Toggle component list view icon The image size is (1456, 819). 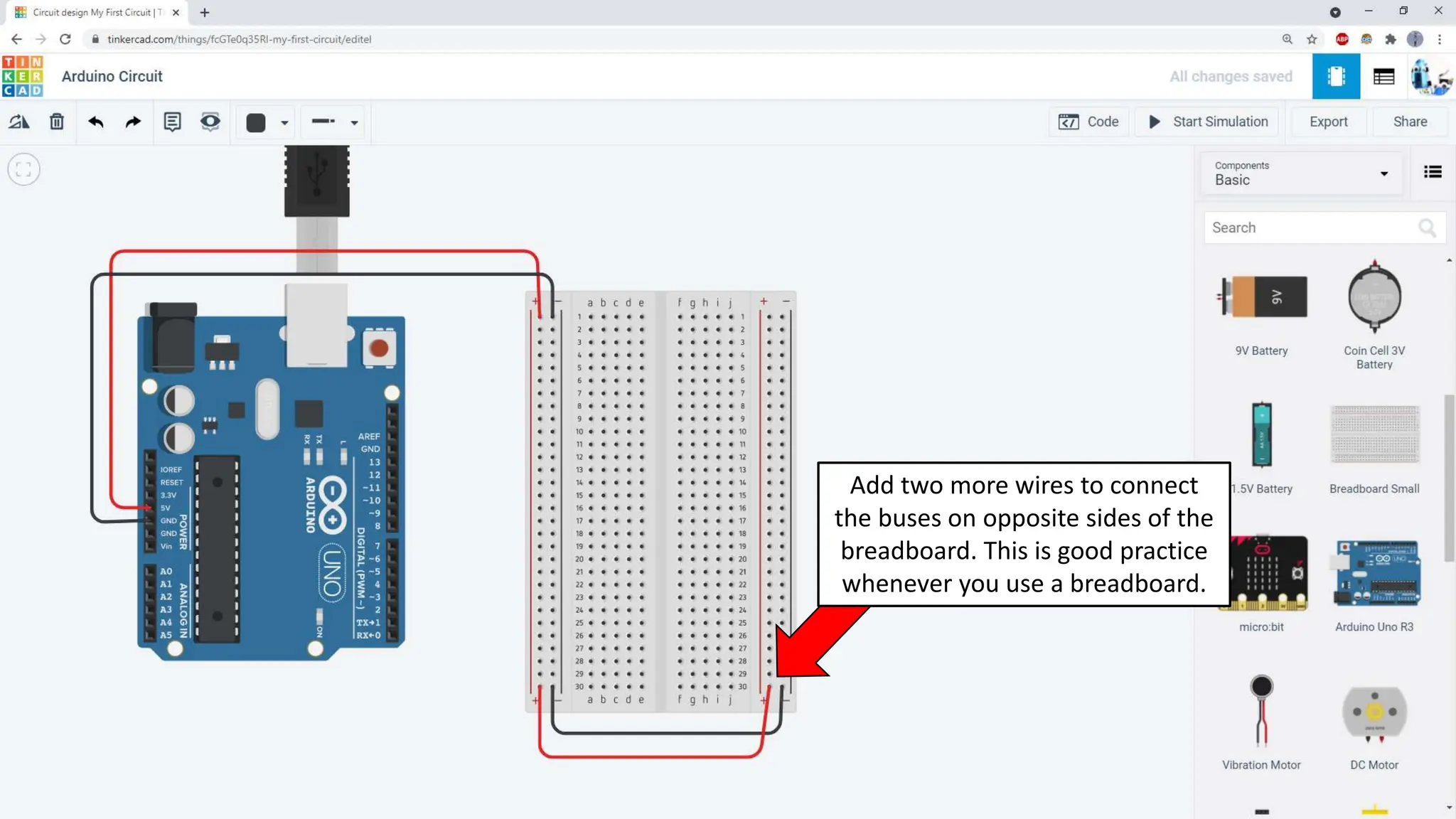[x=1433, y=172]
